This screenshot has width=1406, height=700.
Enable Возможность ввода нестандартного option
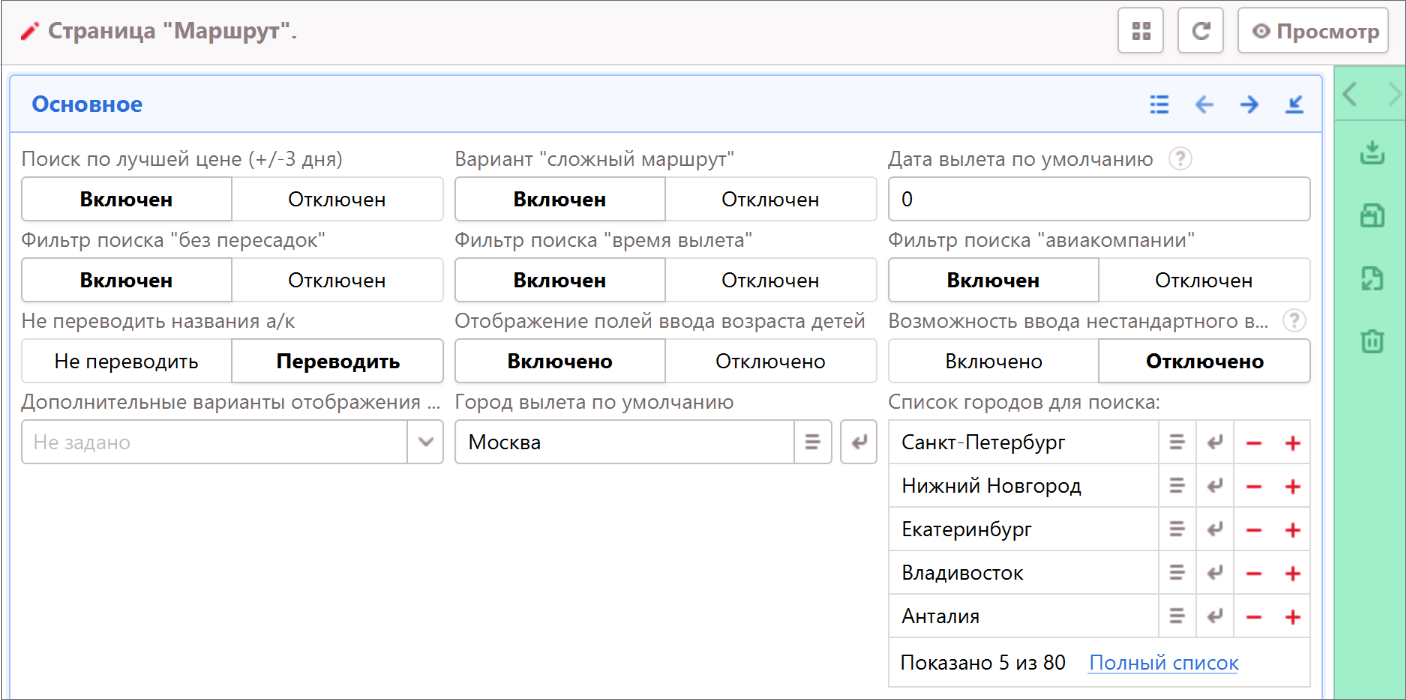pos(993,362)
